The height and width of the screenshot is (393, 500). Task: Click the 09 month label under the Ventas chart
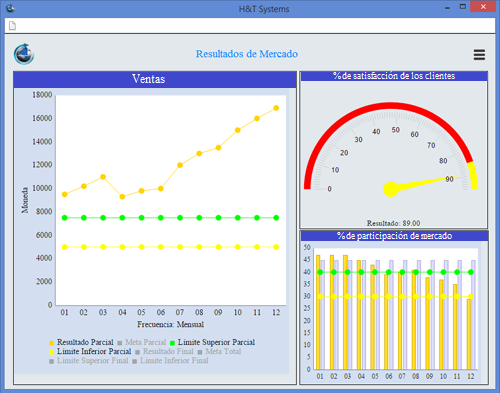(218, 312)
